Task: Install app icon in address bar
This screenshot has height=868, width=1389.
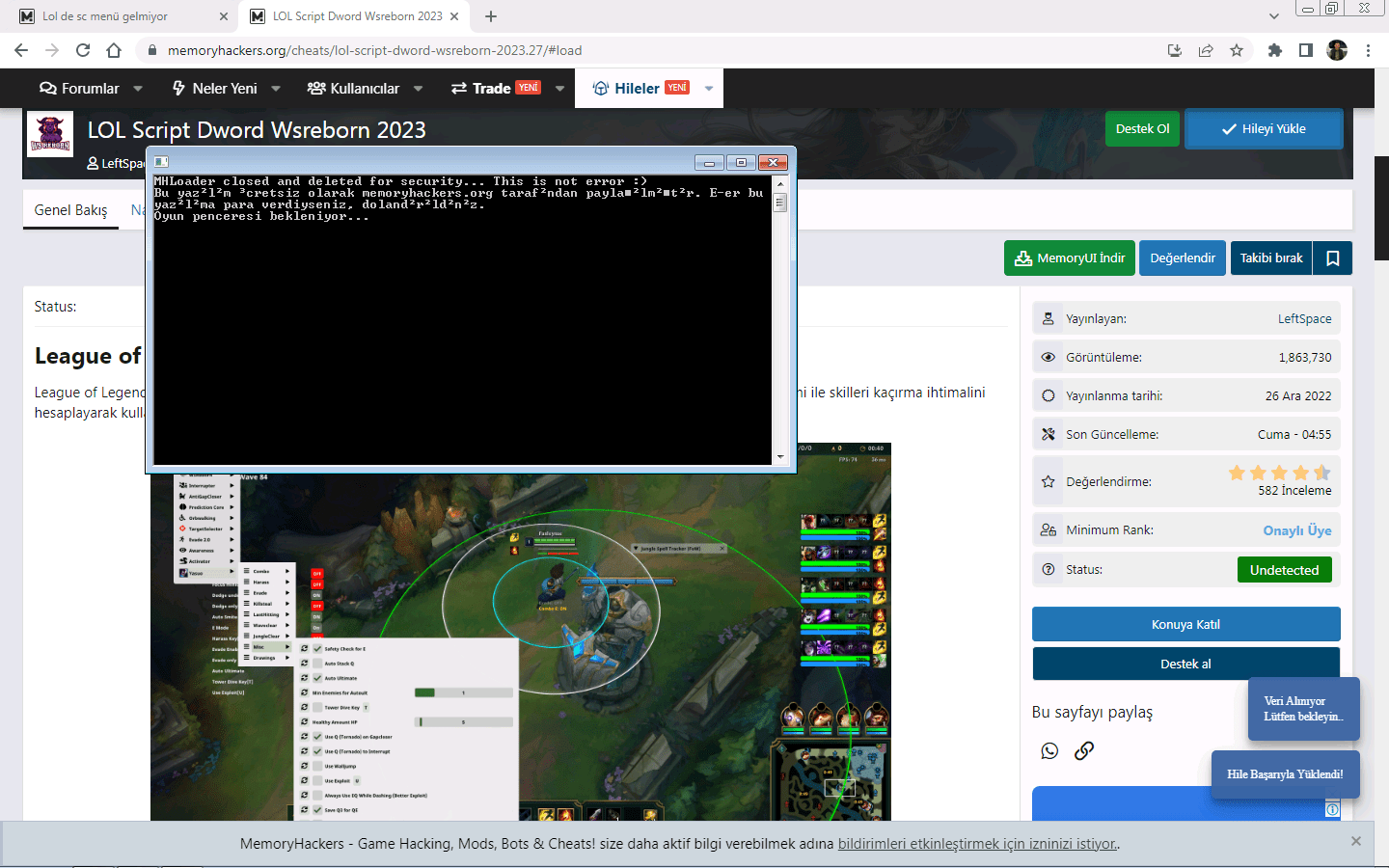Action: [x=1175, y=50]
